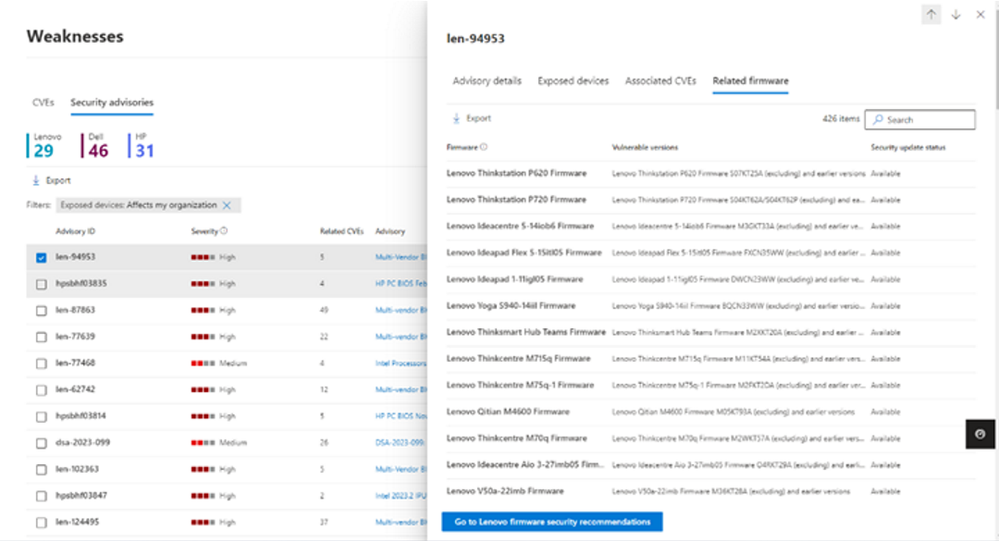This screenshot has width=999, height=541.
Task: Select the Security advisories tab
Action: [x=111, y=102]
